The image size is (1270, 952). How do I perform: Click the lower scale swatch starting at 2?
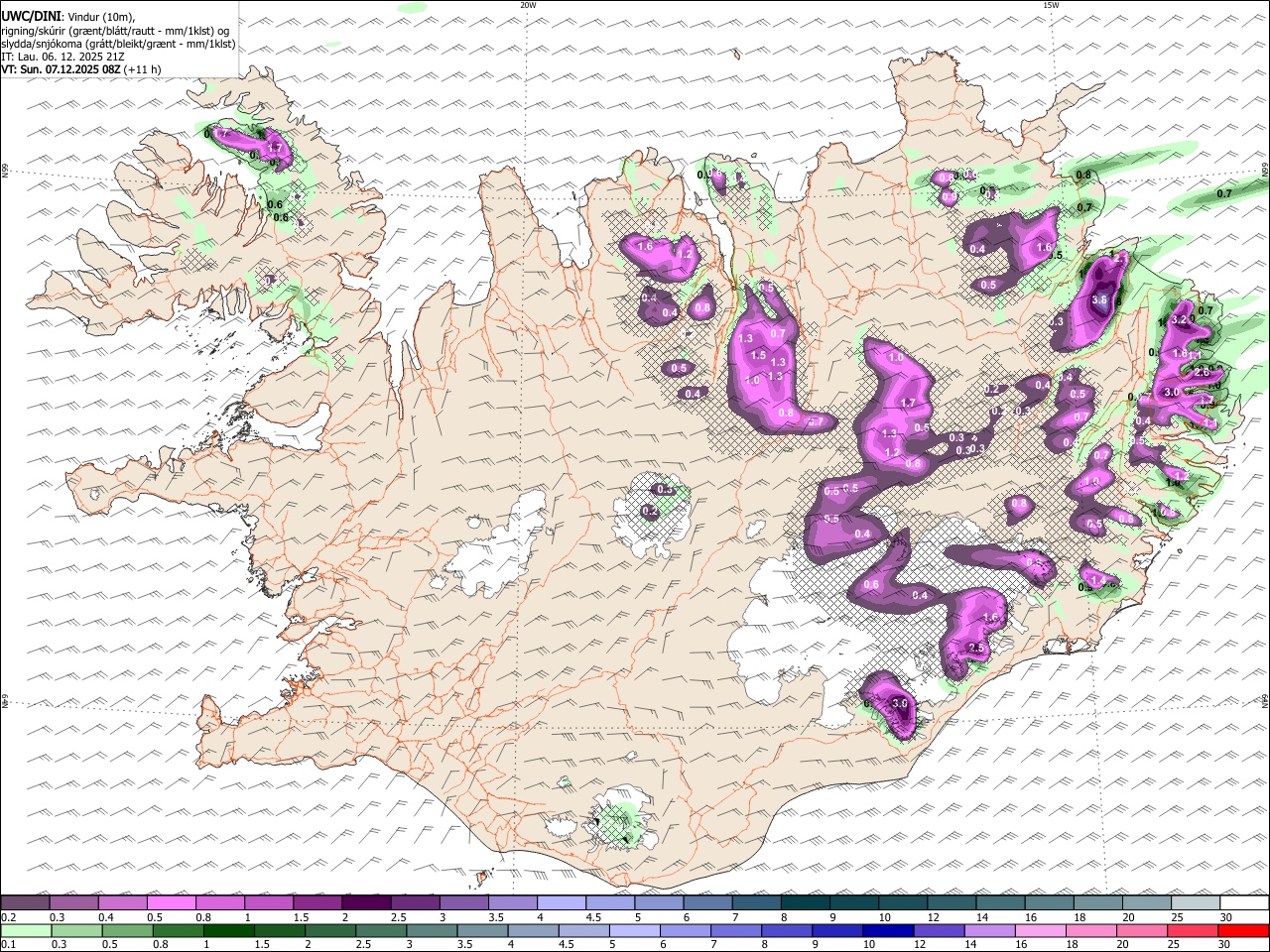(329, 930)
